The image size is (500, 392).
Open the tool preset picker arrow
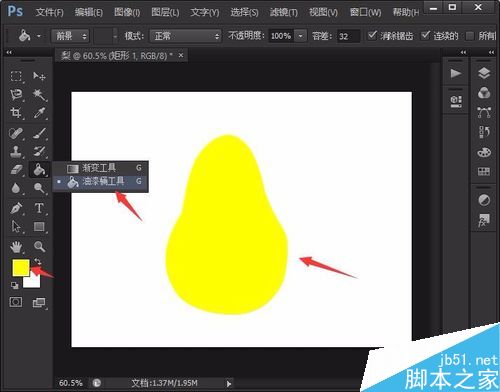tap(39, 36)
